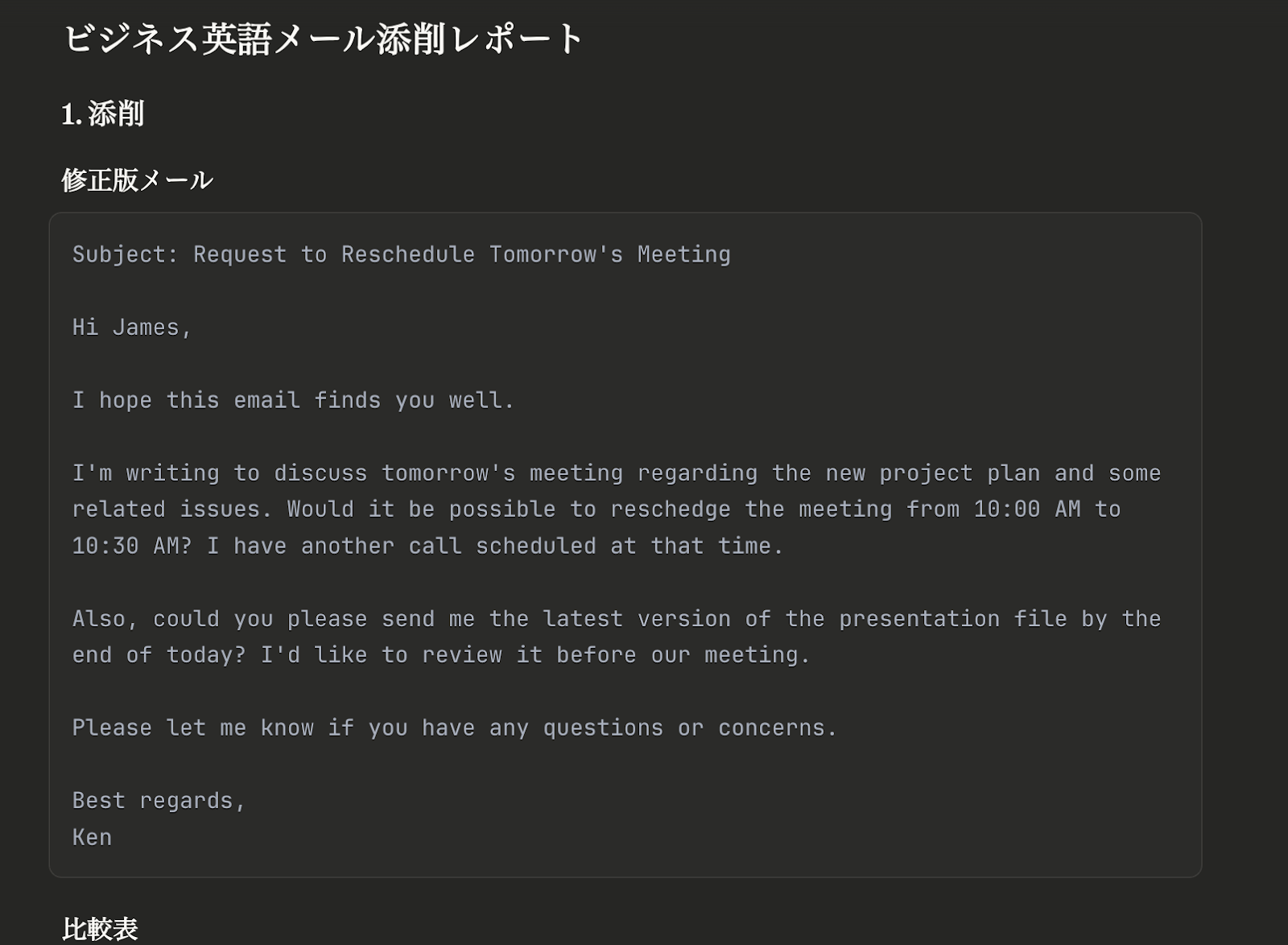This screenshot has height=945, width=1288.
Task: Click the time 10:30 AM
Action: tap(132, 546)
